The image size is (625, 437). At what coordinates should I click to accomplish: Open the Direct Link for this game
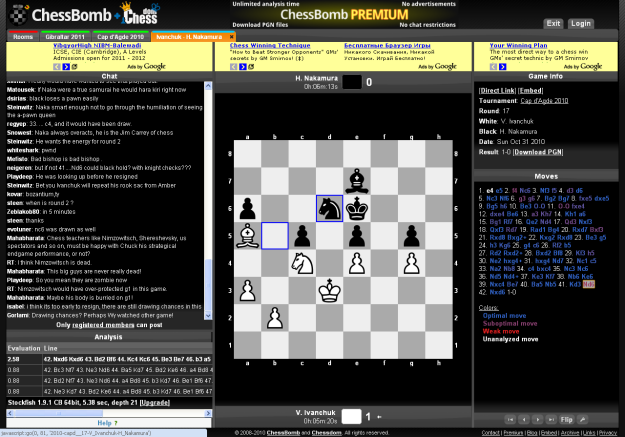(x=497, y=90)
